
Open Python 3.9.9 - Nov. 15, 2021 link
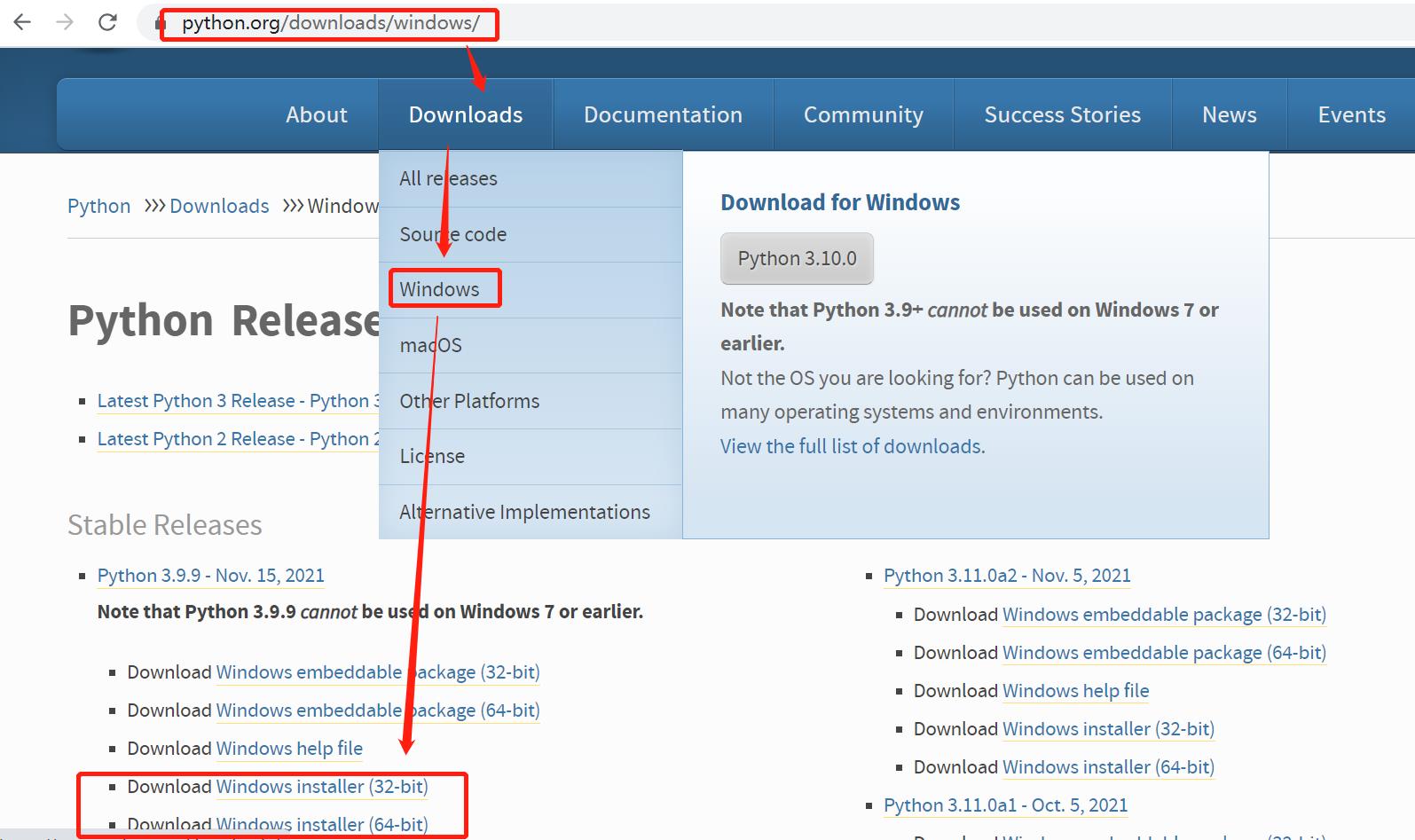211,576
